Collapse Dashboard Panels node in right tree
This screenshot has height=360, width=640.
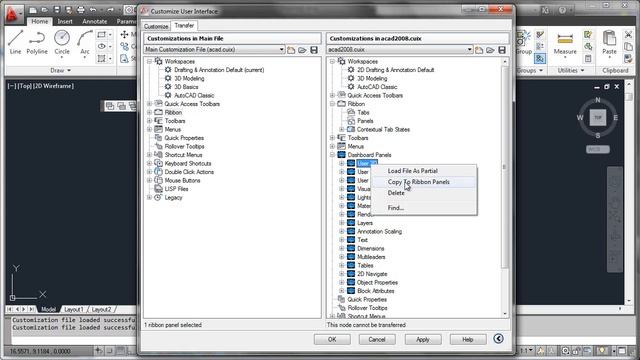pyautogui.click(x=333, y=155)
